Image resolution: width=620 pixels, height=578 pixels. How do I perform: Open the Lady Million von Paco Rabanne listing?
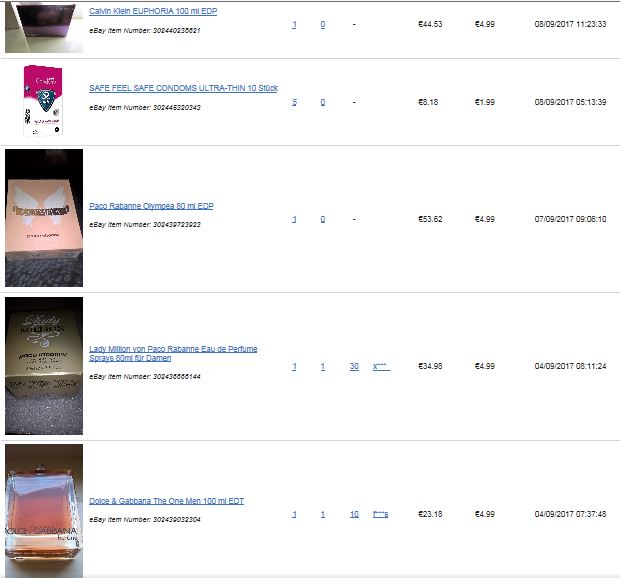(x=173, y=353)
